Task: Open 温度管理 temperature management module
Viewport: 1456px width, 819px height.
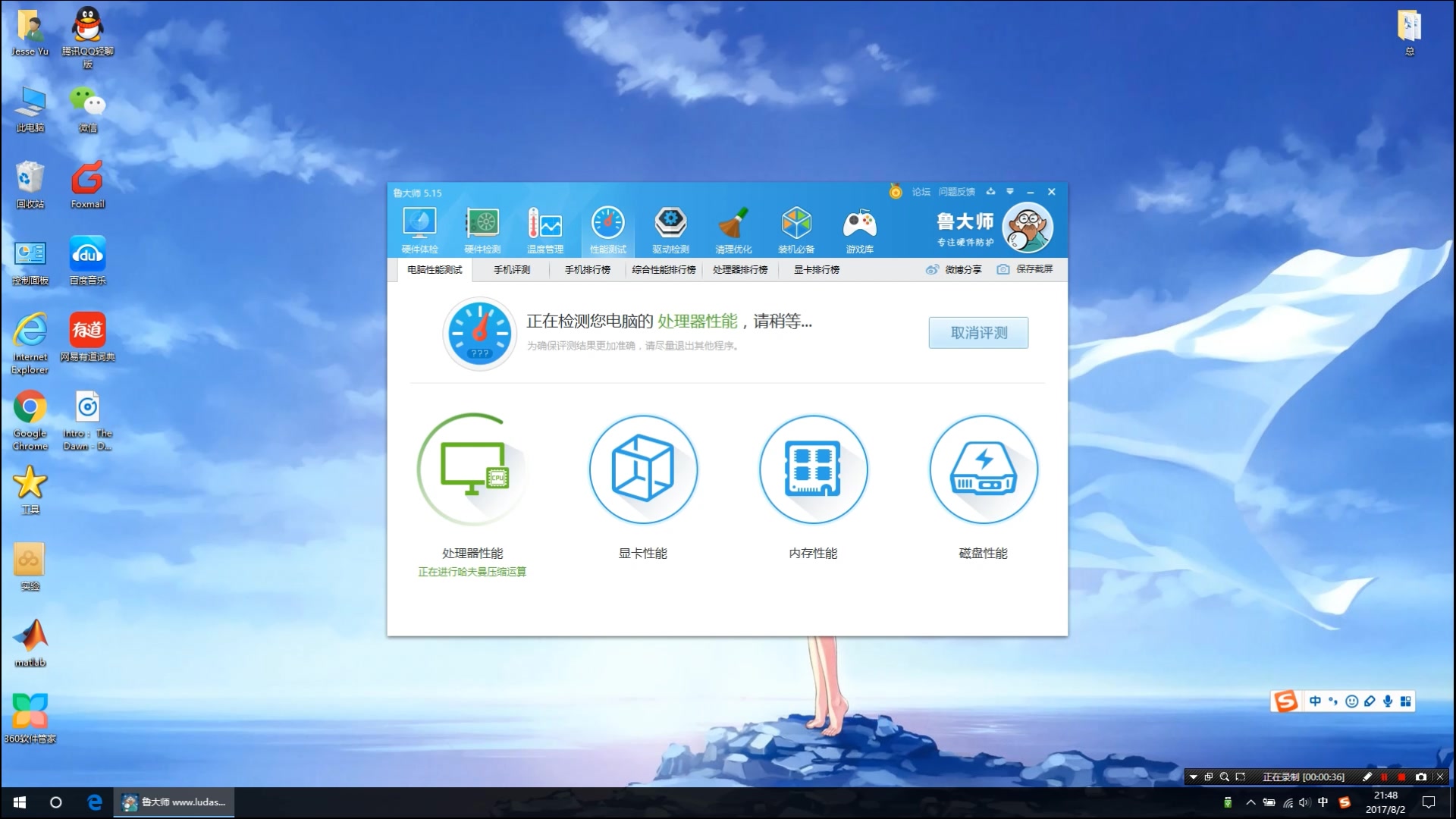Action: [545, 230]
